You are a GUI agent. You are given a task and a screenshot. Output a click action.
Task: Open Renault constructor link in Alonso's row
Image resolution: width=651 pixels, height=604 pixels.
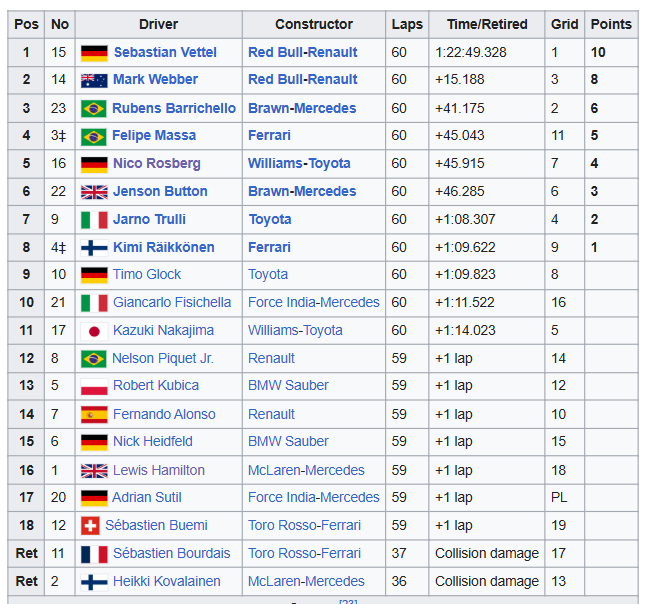coord(272,414)
